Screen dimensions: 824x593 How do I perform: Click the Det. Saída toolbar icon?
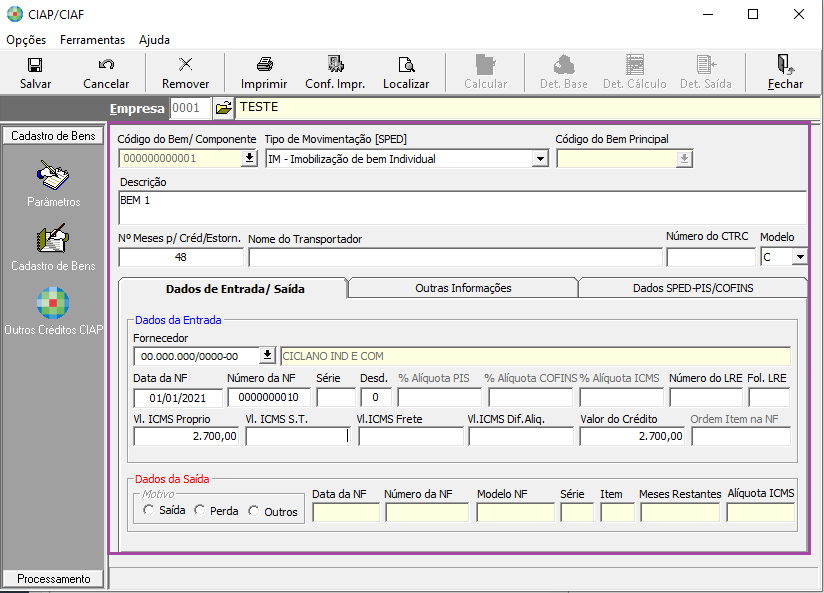click(x=706, y=65)
